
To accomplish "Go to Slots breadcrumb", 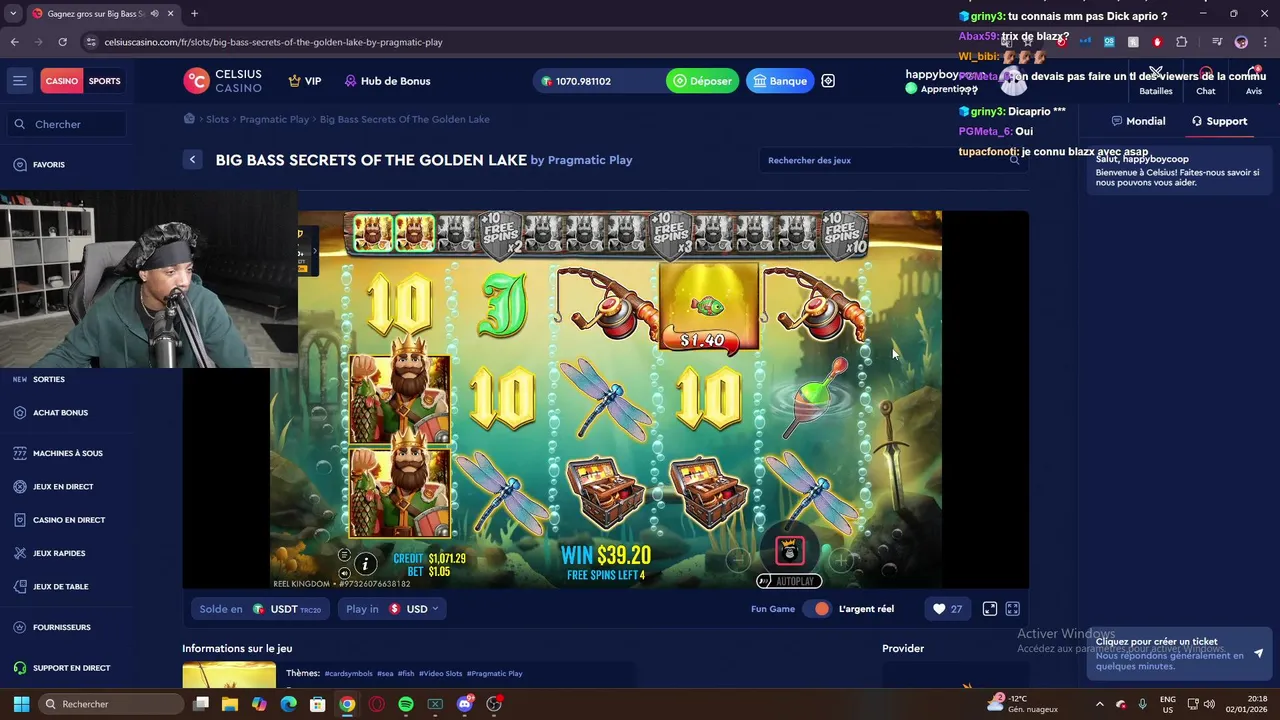I will pos(217,119).
